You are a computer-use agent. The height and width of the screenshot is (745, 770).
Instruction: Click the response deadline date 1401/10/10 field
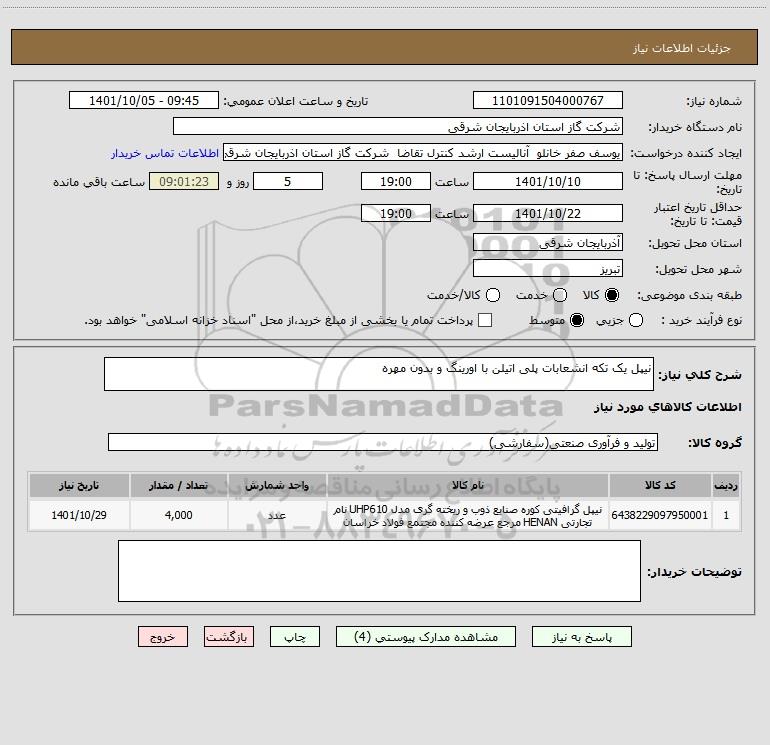tap(548, 181)
